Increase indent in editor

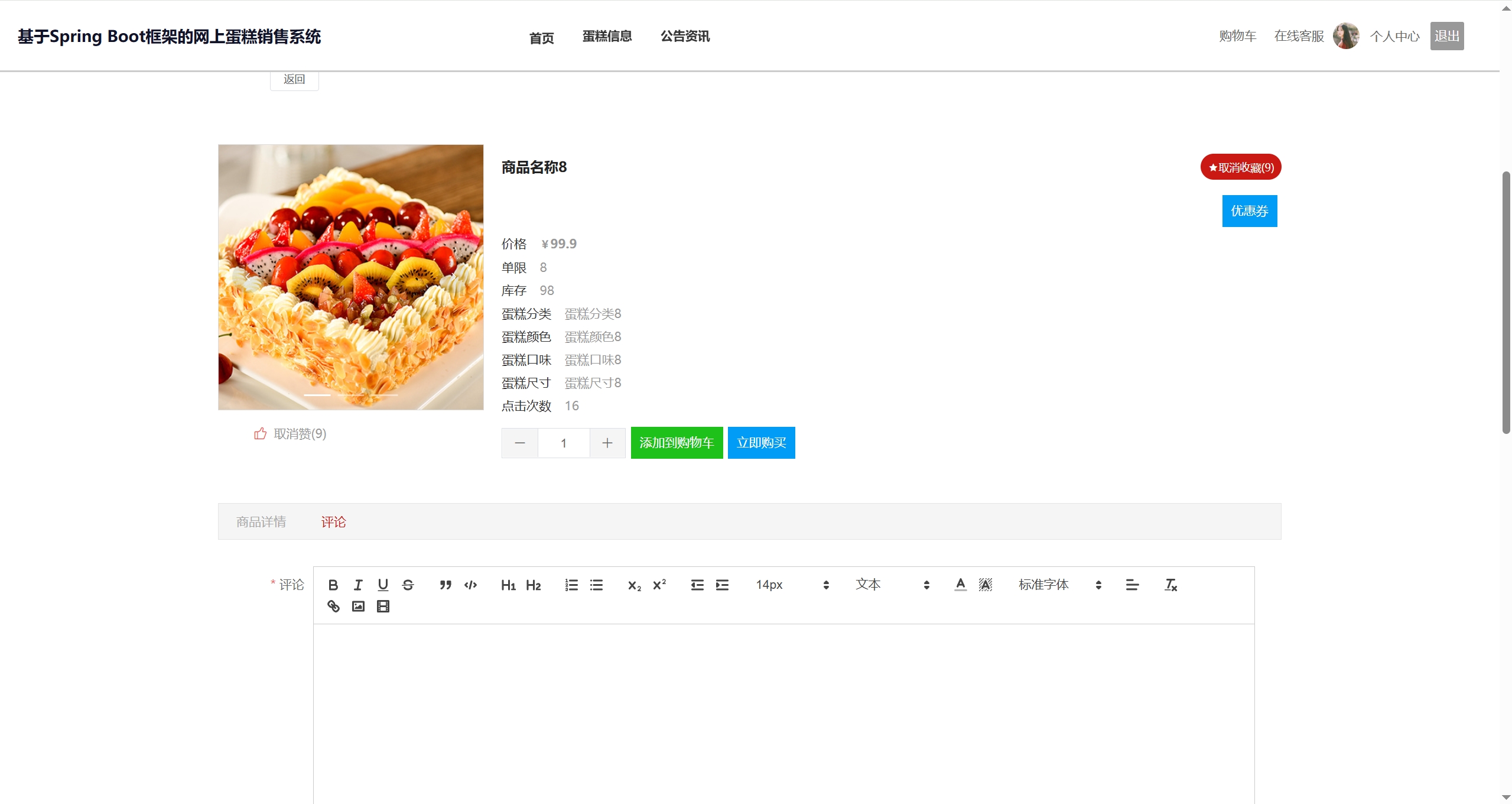click(x=722, y=585)
